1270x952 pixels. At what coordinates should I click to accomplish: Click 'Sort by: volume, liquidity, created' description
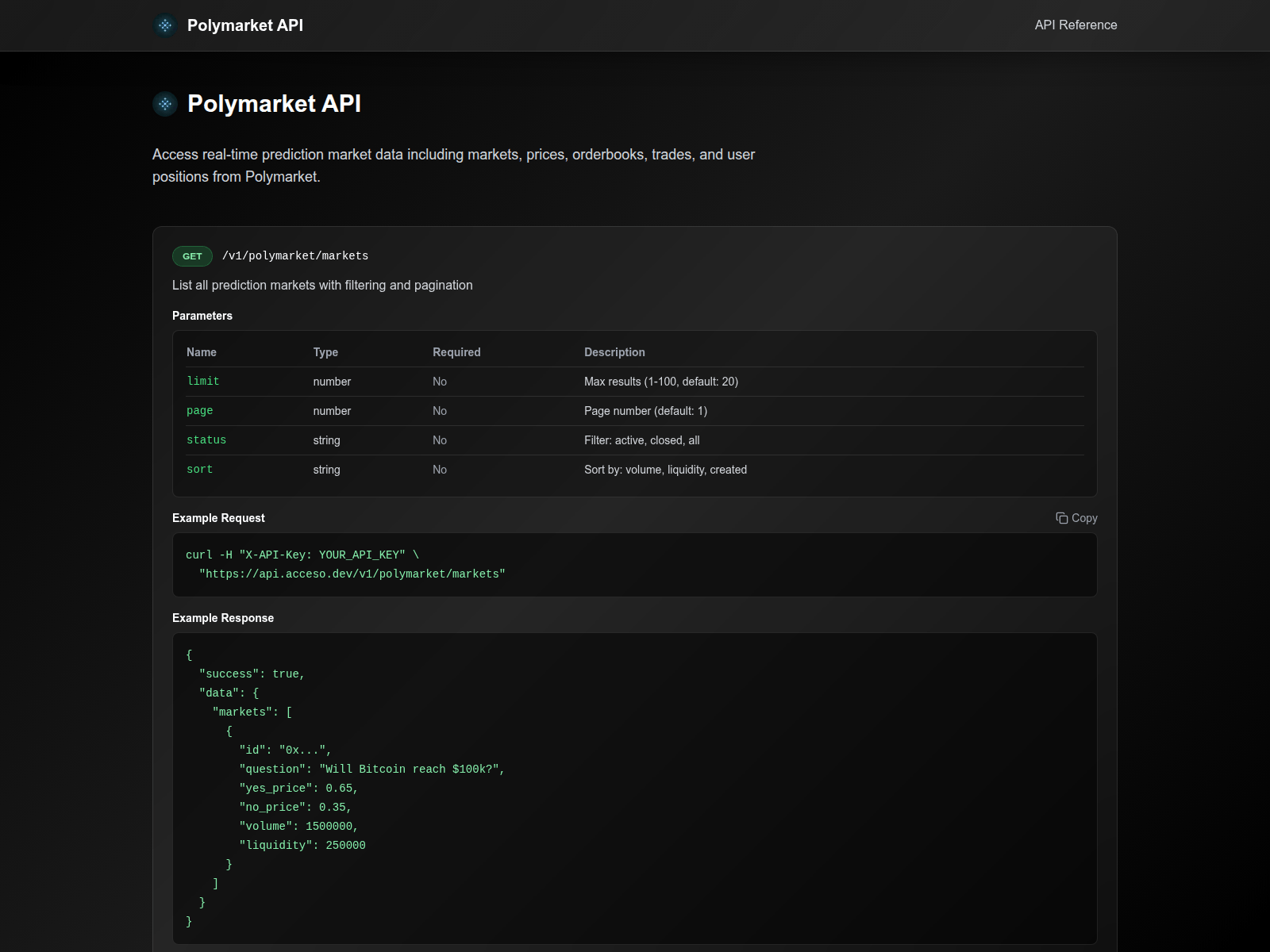coord(665,470)
